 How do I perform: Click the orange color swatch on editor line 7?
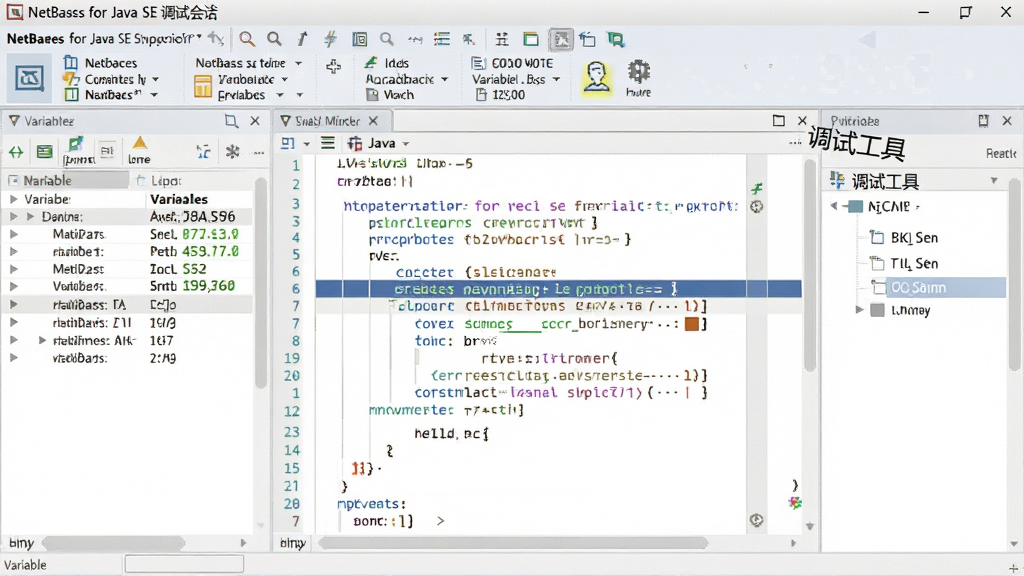tap(692, 323)
